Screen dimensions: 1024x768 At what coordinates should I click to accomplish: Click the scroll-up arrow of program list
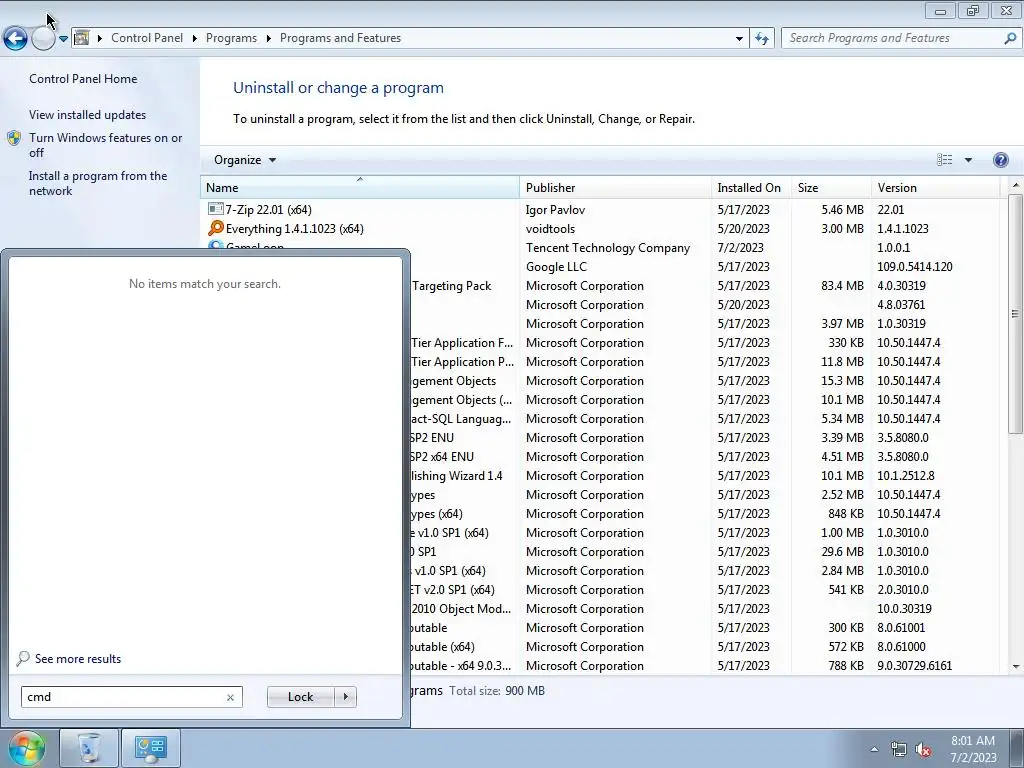pyautogui.click(x=1016, y=186)
